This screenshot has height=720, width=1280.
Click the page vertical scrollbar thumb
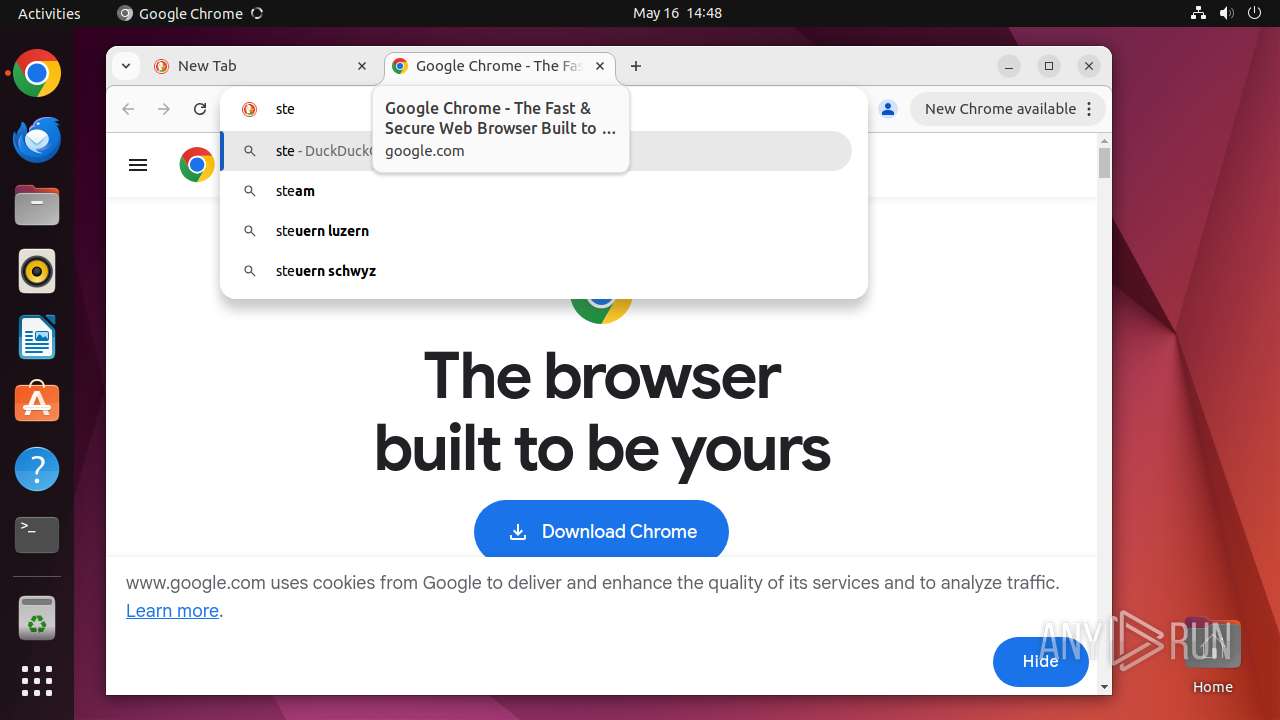pos(1104,163)
